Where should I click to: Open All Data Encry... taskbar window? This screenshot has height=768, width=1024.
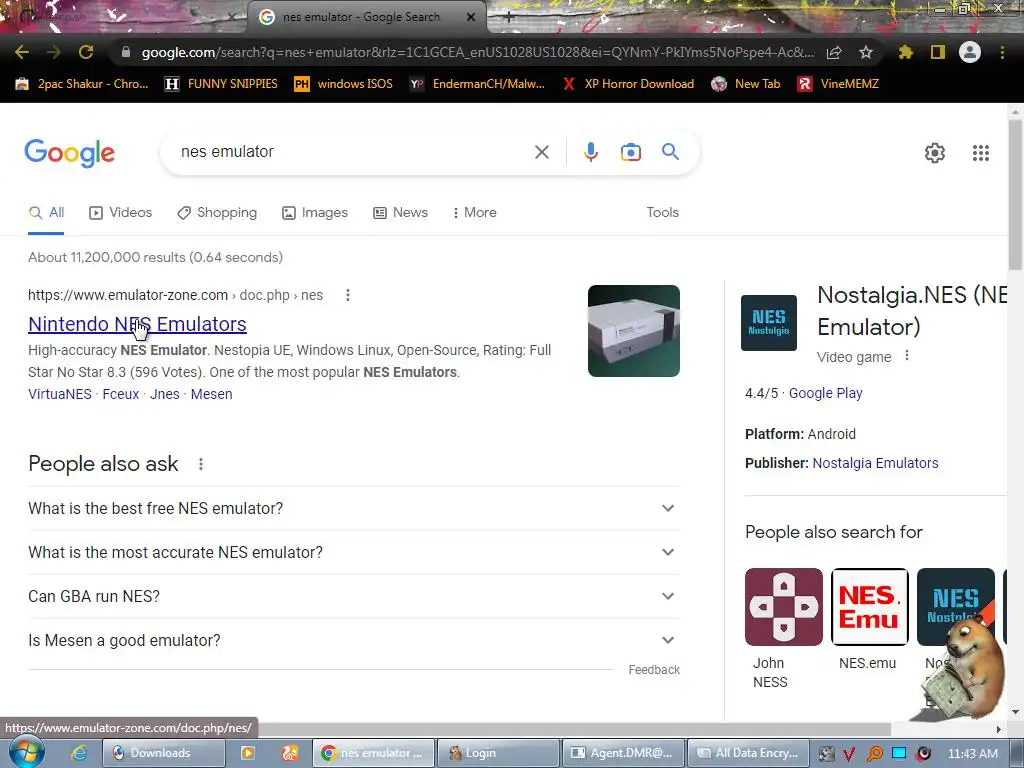(748, 753)
